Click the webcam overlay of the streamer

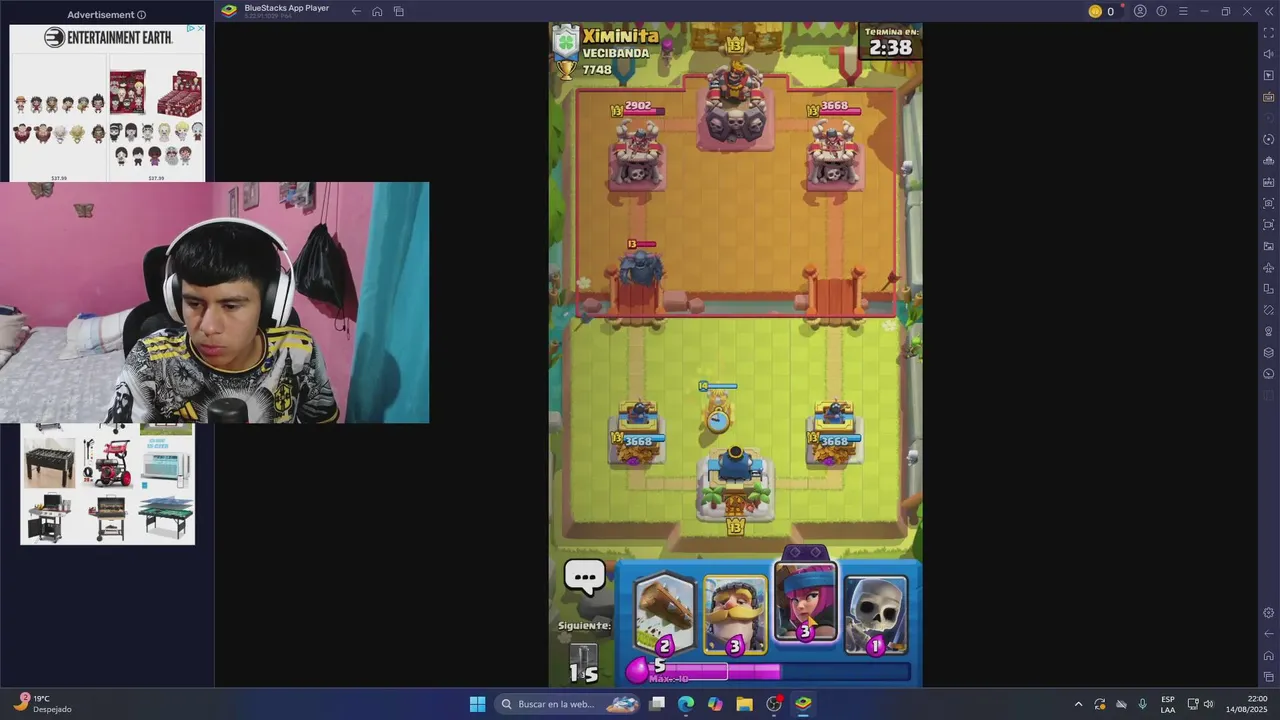[x=214, y=302]
